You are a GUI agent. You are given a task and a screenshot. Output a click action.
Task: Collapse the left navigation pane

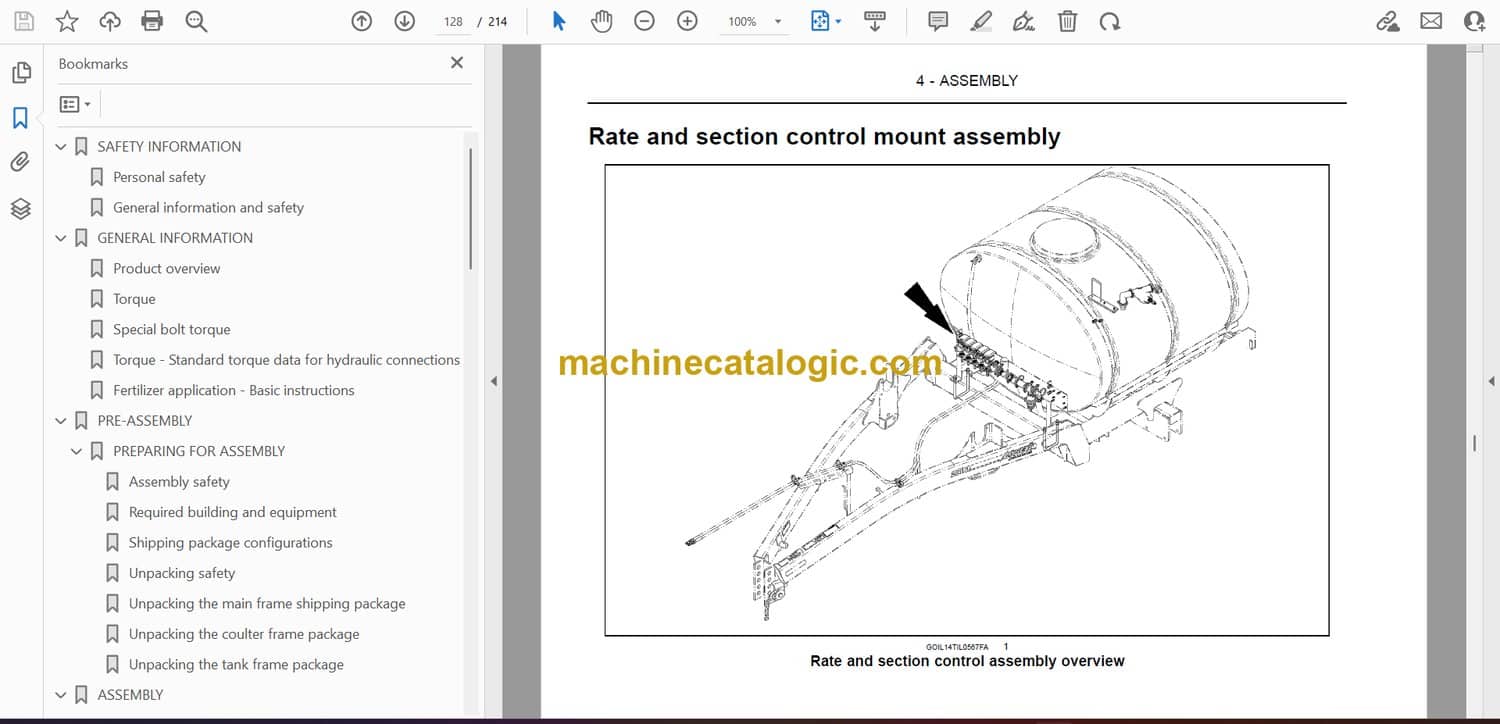[x=493, y=381]
